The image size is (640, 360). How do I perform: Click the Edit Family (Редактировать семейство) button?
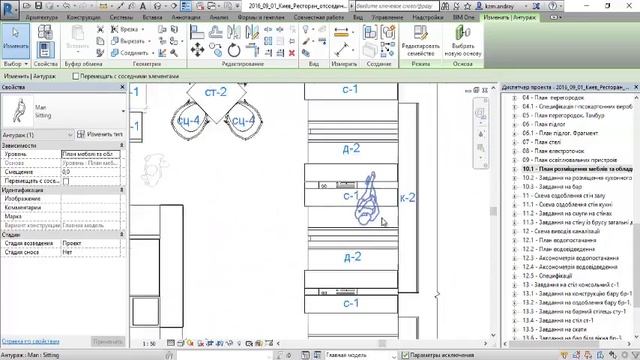coord(420,41)
